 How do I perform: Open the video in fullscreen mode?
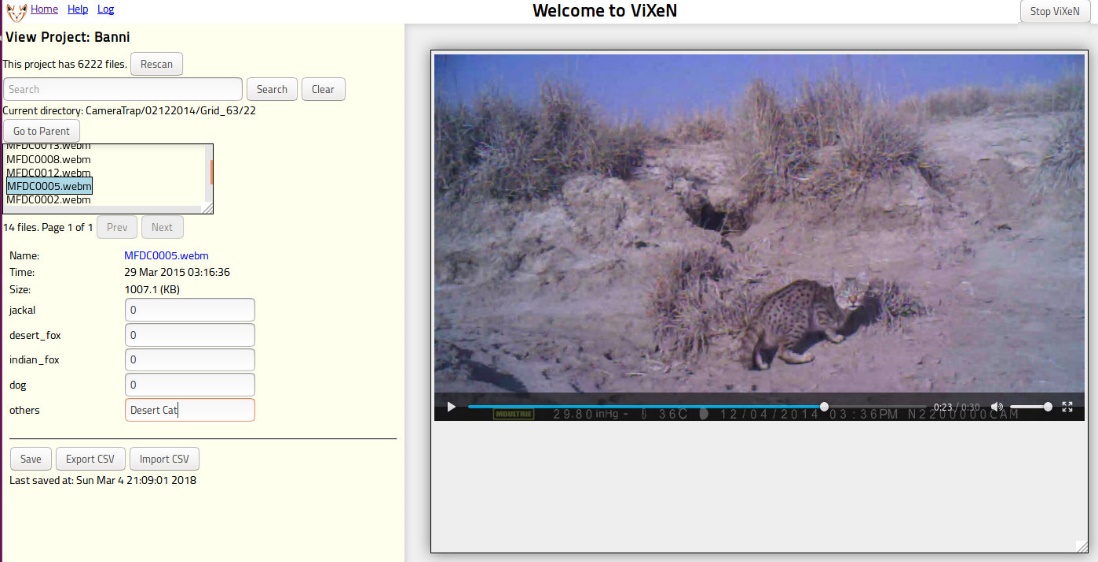pyautogui.click(x=1067, y=407)
